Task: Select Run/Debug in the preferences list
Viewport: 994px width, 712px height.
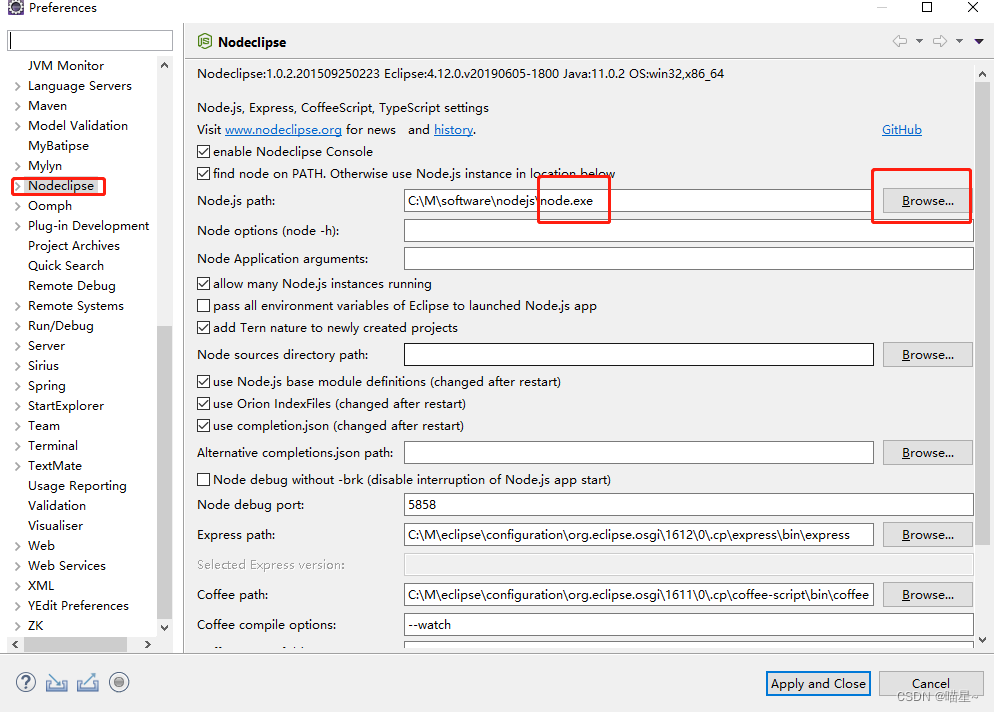Action: [58, 325]
